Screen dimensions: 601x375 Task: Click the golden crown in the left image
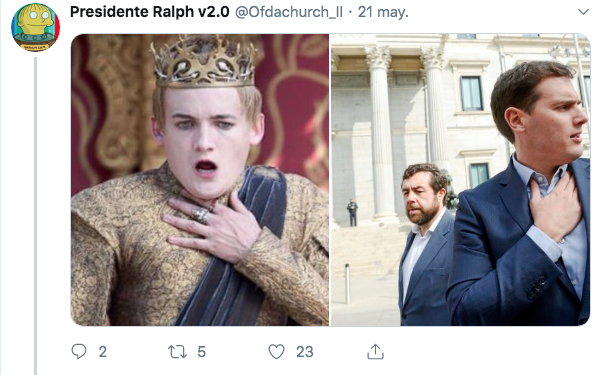pos(203,61)
